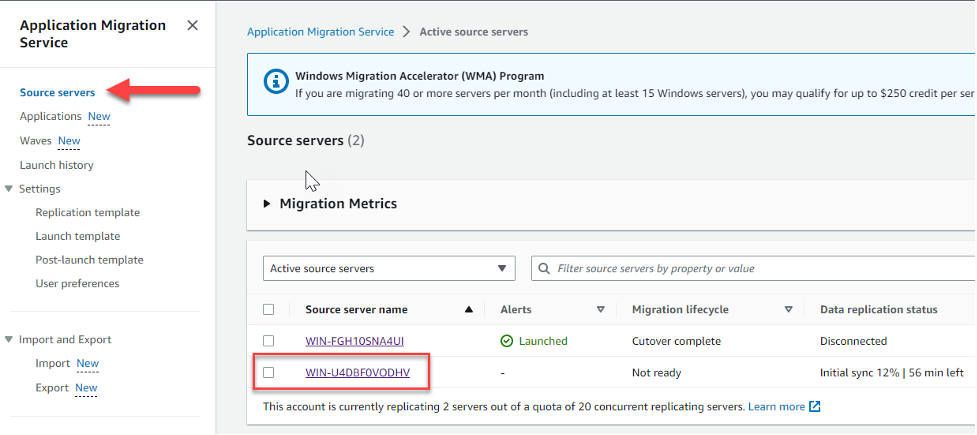The width and height of the screenshot is (977, 435).
Task: Check the WIN-U4DBF0VODHV server row
Action: pos(268,373)
